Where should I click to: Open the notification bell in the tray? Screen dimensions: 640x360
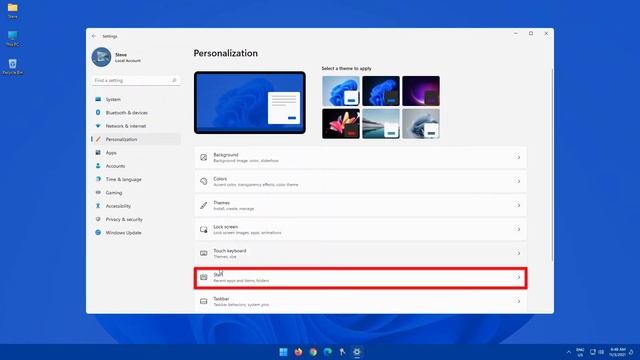click(631, 352)
